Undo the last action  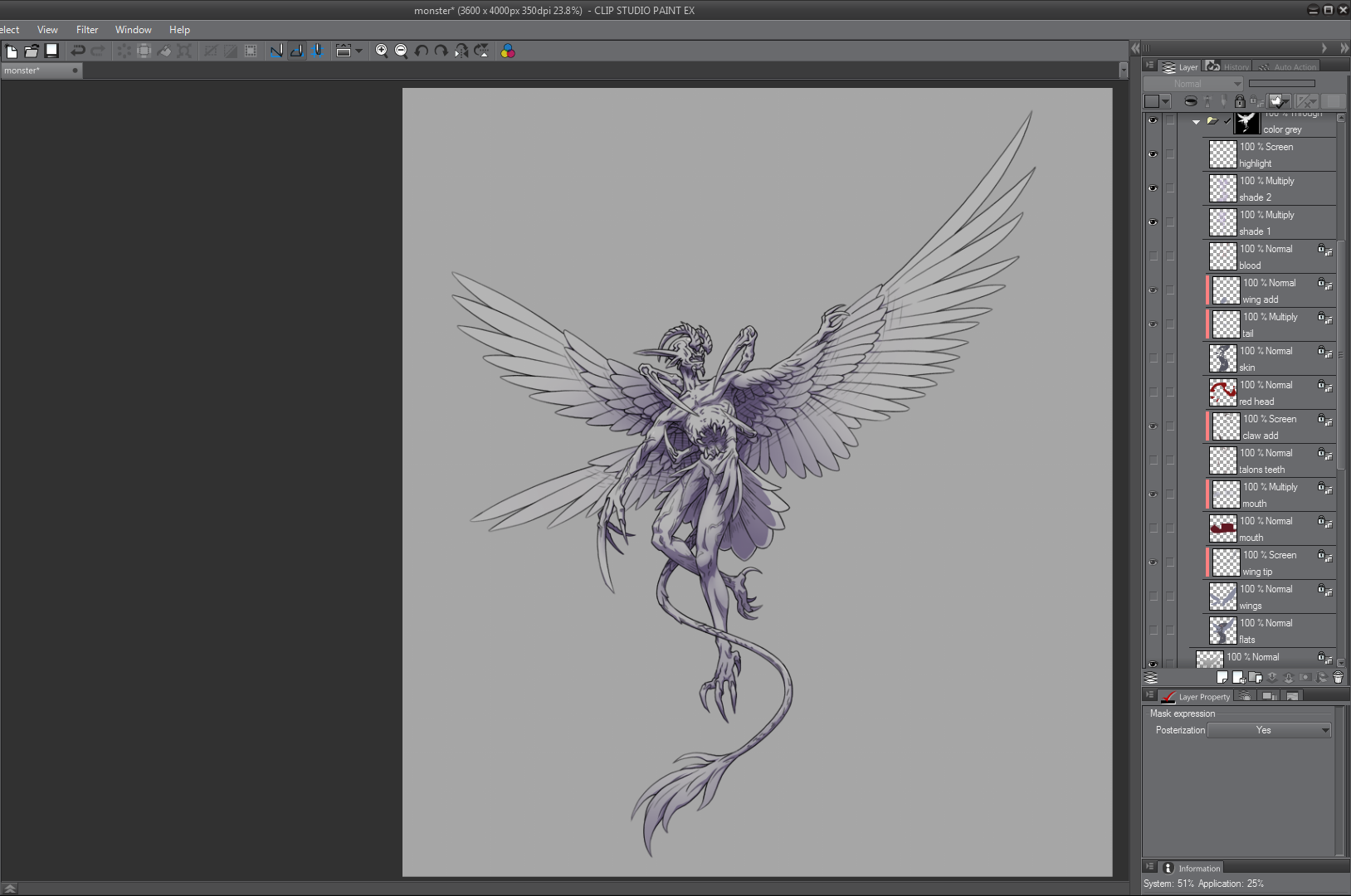(x=78, y=51)
